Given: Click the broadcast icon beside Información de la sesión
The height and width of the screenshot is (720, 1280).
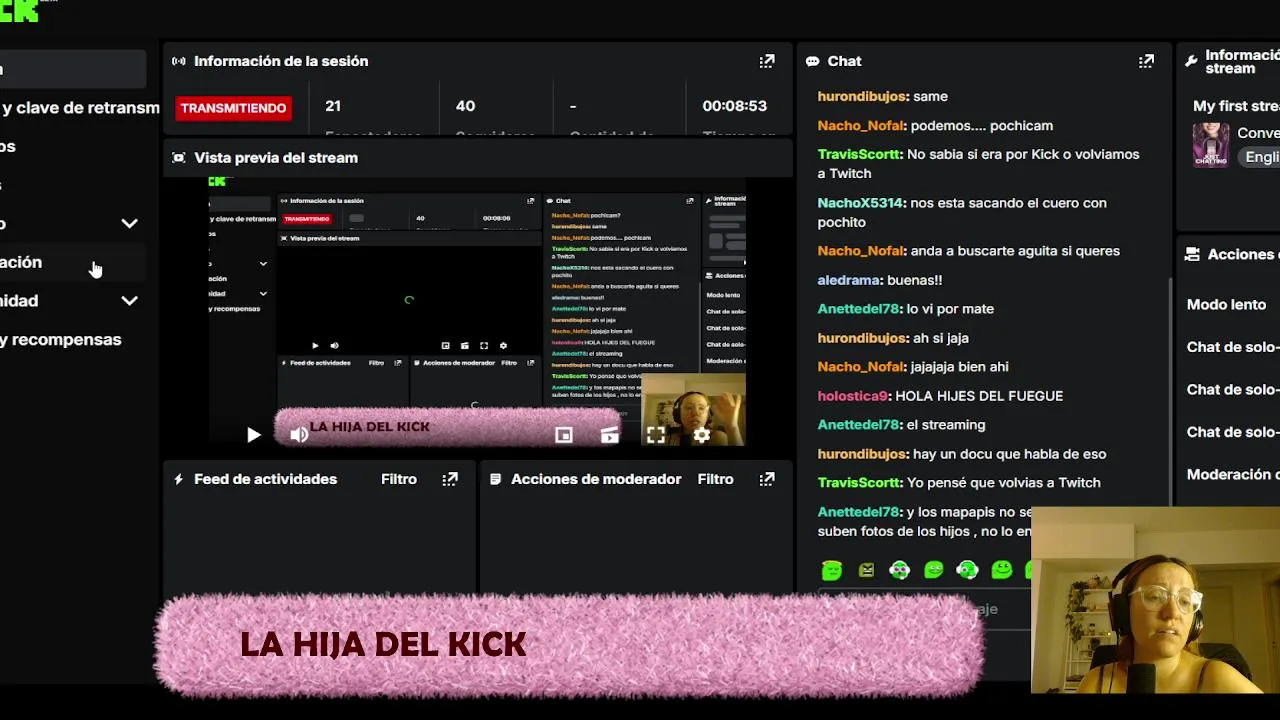Looking at the screenshot, I should click(179, 61).
